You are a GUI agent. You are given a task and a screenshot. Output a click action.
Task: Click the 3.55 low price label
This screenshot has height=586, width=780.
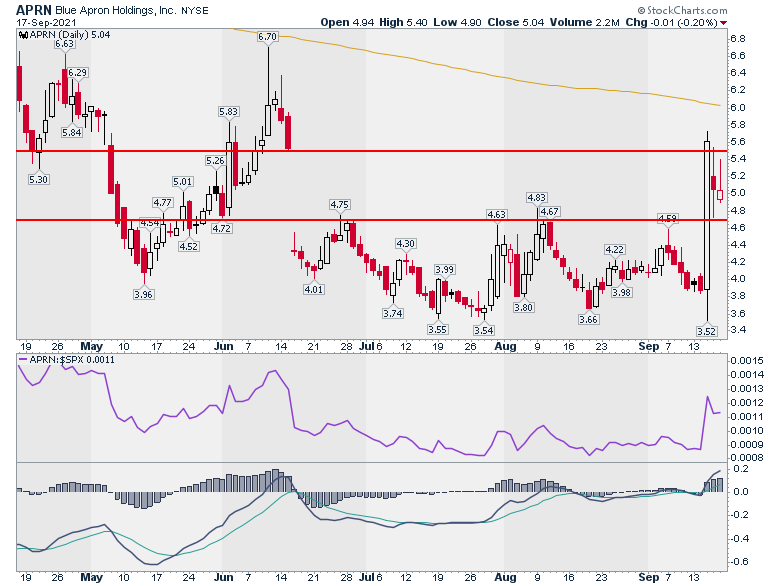(x=437, y=330)
